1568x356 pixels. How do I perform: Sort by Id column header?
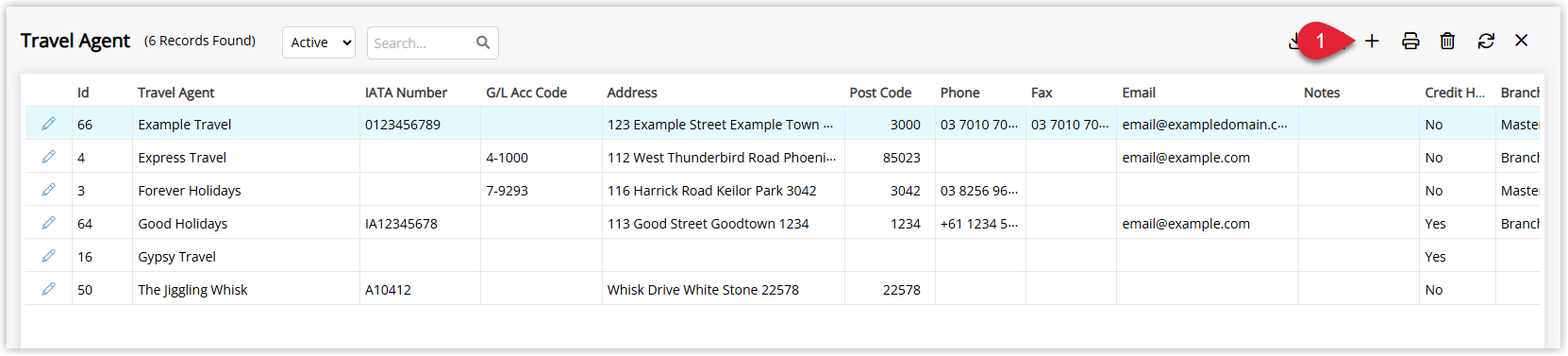click(x=83, y=93)
